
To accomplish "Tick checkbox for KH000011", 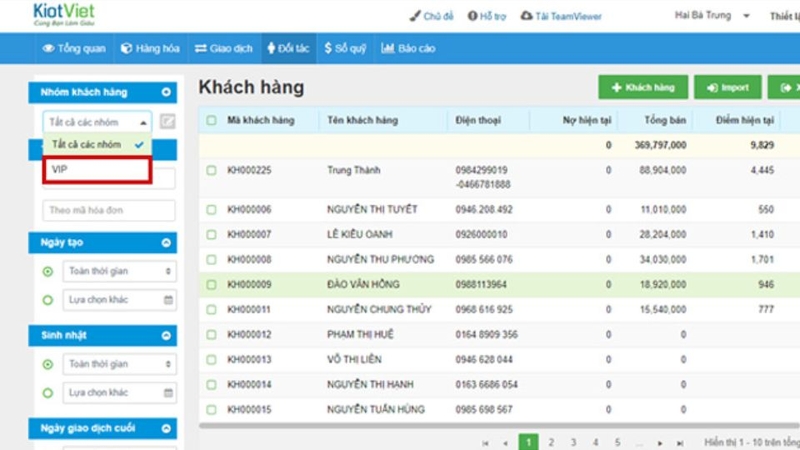I will pyautogui.click(x=211, y=310).
